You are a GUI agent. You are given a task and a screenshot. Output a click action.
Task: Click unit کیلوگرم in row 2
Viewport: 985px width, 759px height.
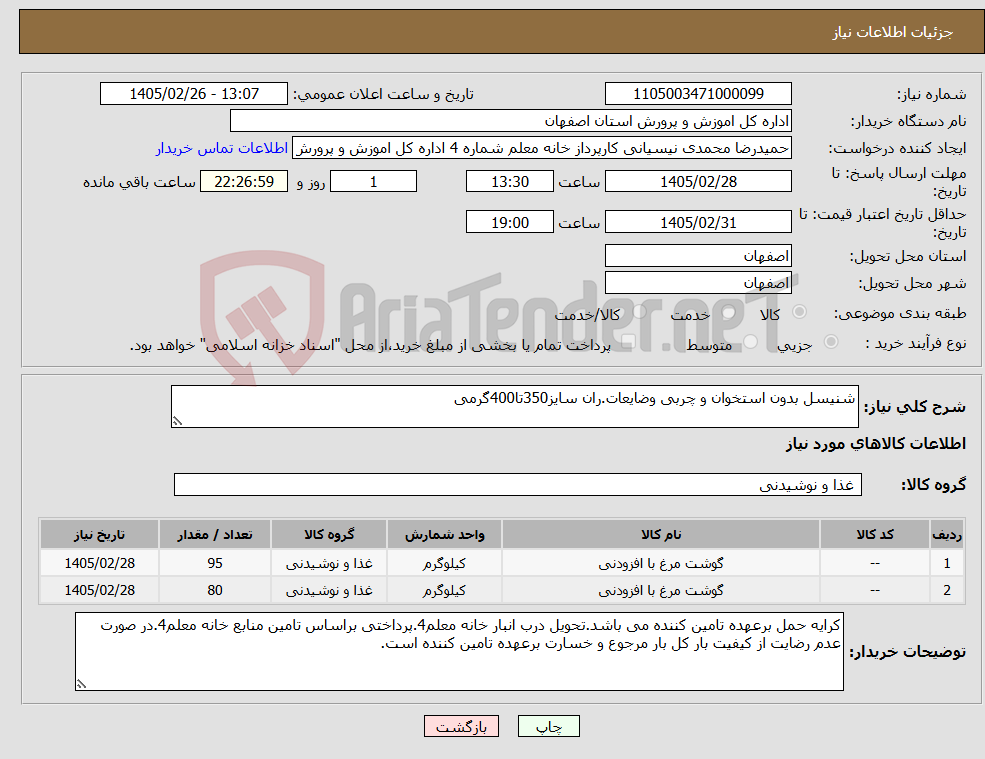coord(444,590)
